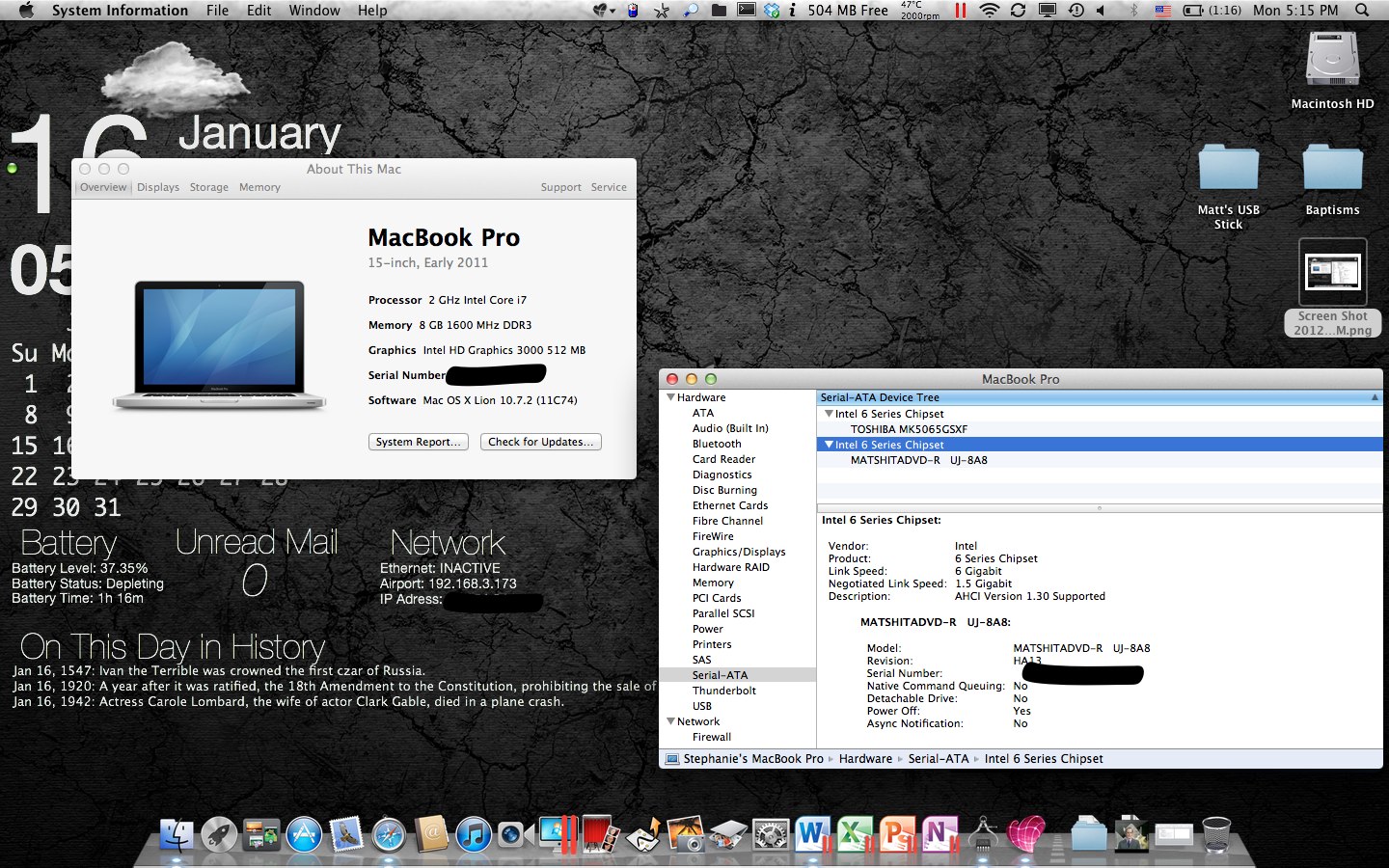
Task: Launch Launchpad rocket icon in Dock
Action: [219, 834]
